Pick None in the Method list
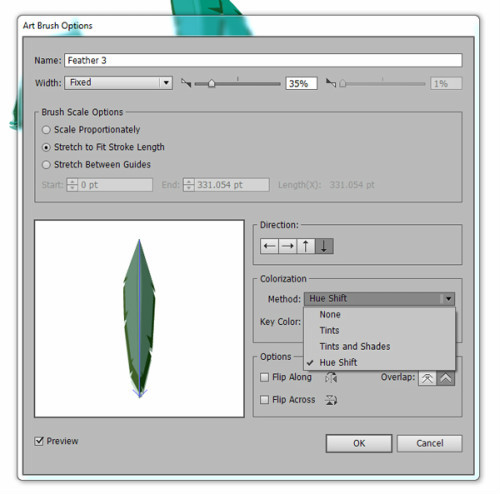This screenshot has height=494, width=500. pos(330,314)
